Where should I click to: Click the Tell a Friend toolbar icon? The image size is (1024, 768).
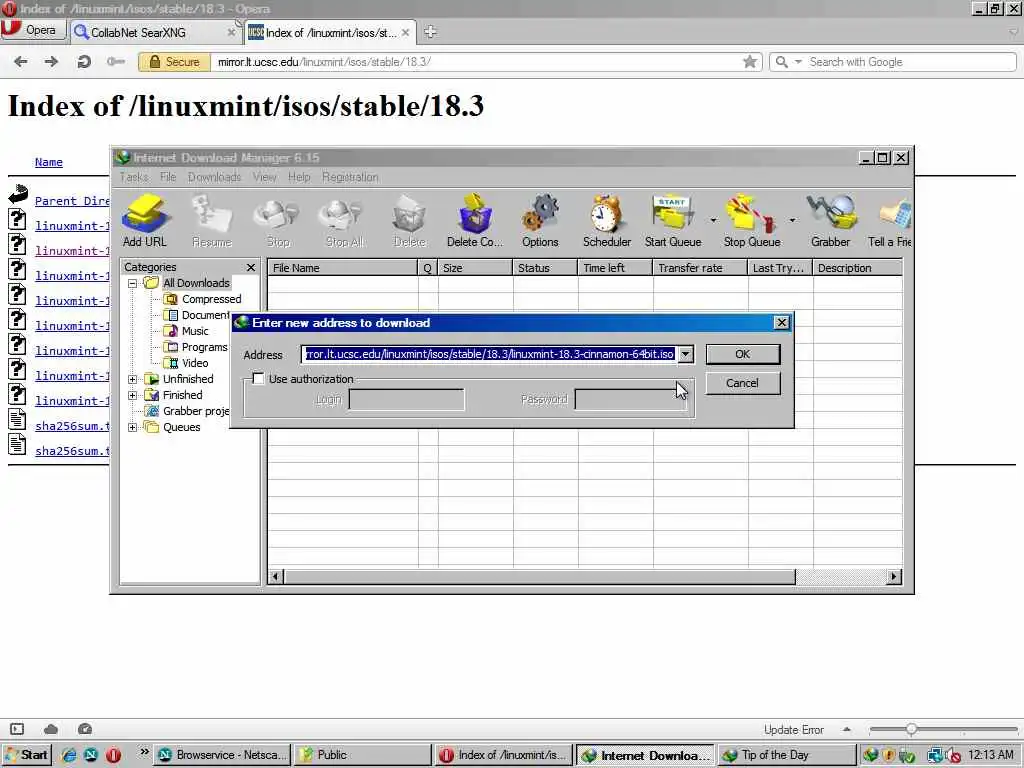[x=890, y=221]
